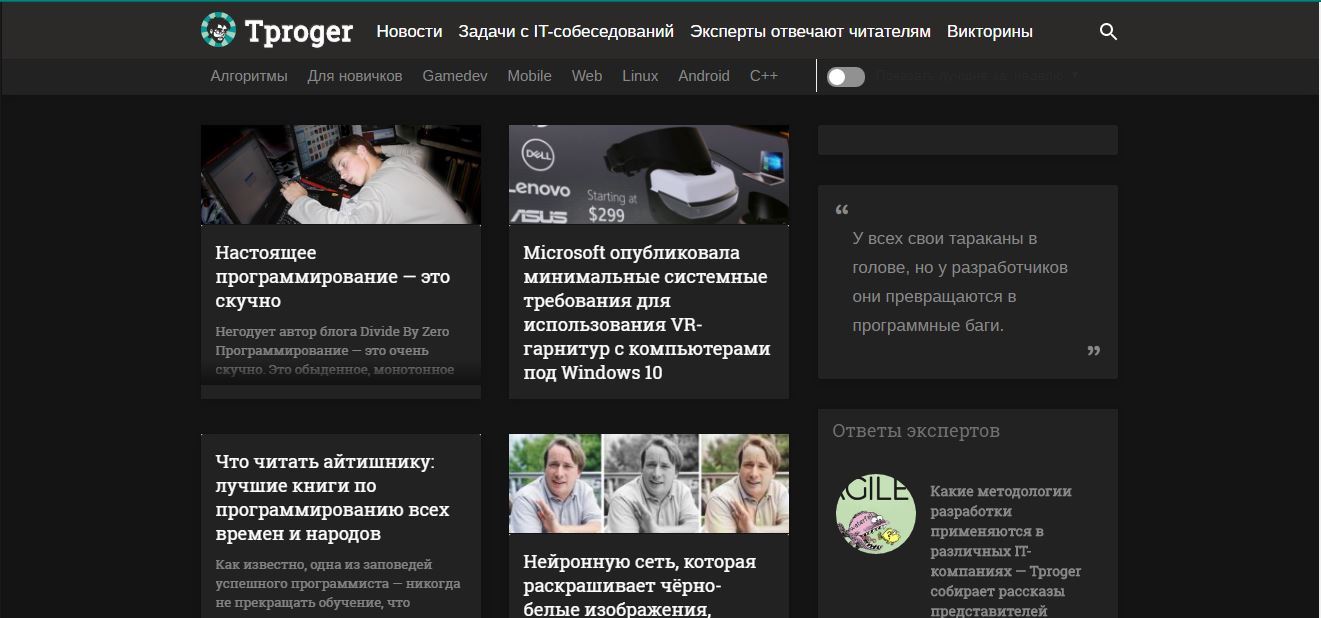The width and height of the screenshot is (1321, 618).
Task: Open the Нейронную сеть article headline
Action: tap(640, 585)
